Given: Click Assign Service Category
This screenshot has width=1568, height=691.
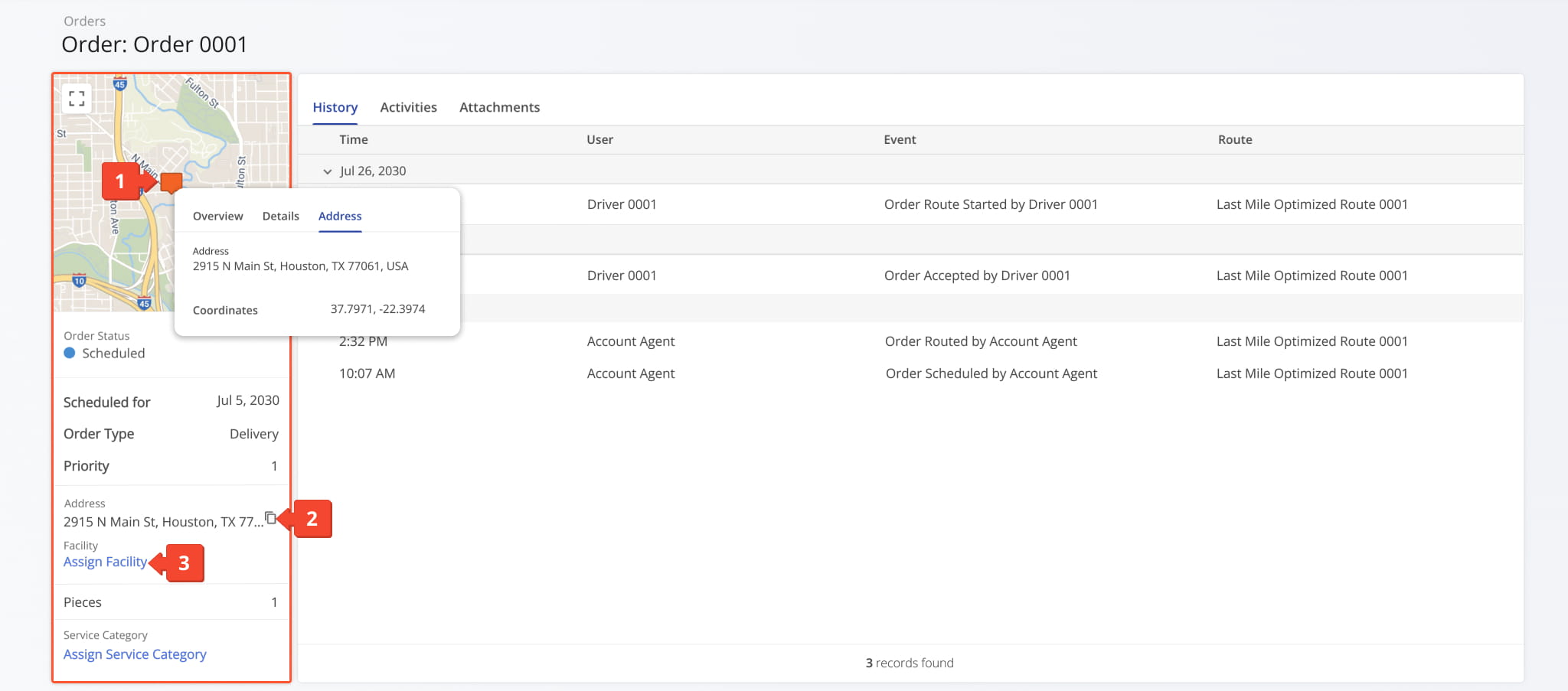Looking at the screenshot, I should tap(135, 654).
